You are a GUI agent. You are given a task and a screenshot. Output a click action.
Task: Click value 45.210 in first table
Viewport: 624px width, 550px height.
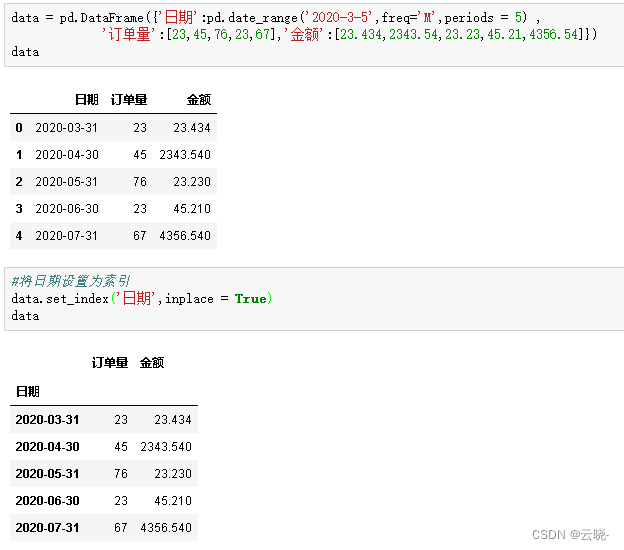tap(192, 209)
